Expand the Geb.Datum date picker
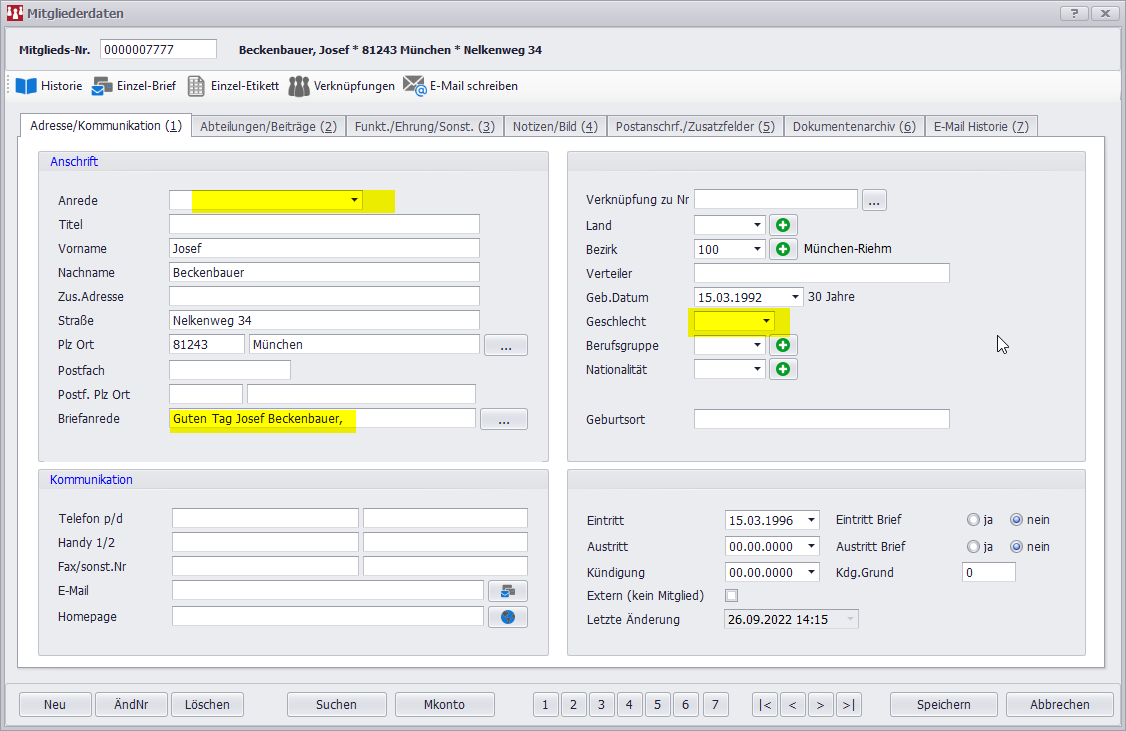This screenshot has height=731, width=1126. [x=795, y=297]
